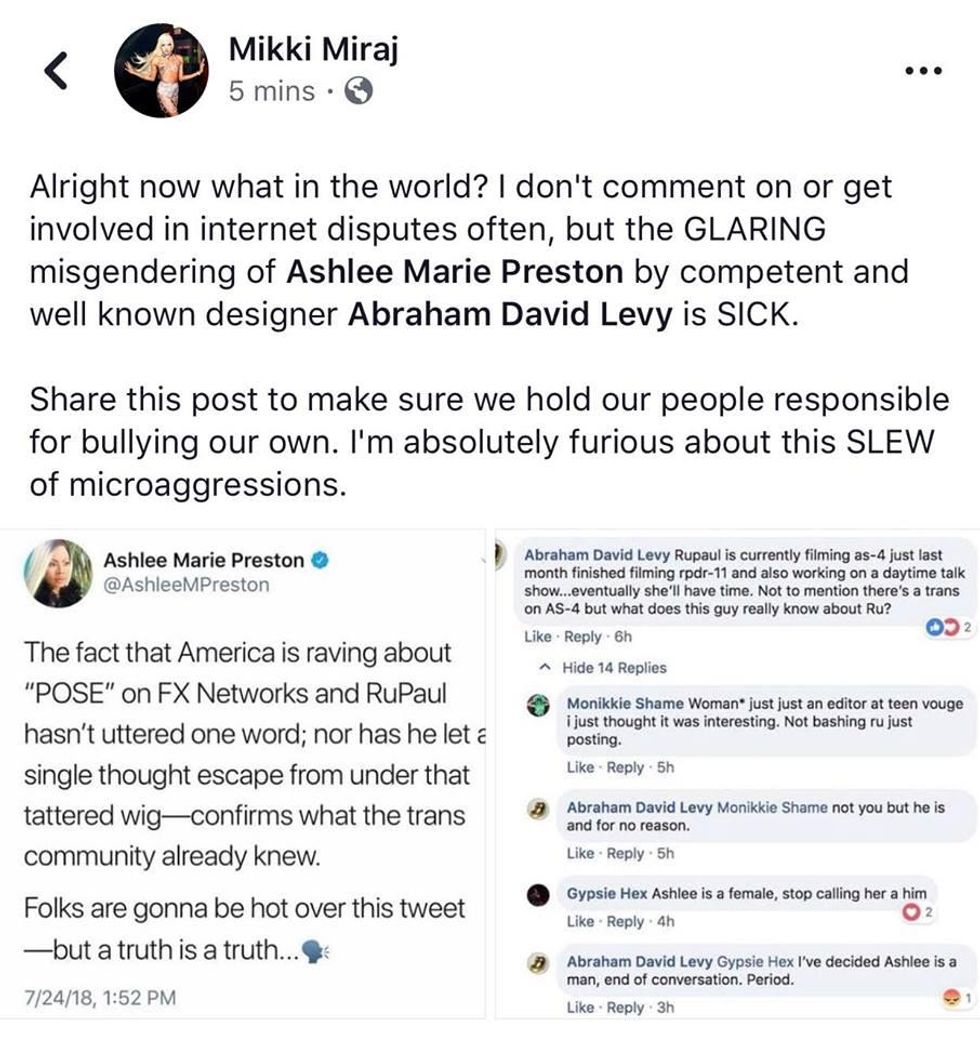Open Mikki Miraj's profile name link
Image resolution: width=980 pixels, height=1038 pixels.
pyautogui.click(x=313, y=49)
